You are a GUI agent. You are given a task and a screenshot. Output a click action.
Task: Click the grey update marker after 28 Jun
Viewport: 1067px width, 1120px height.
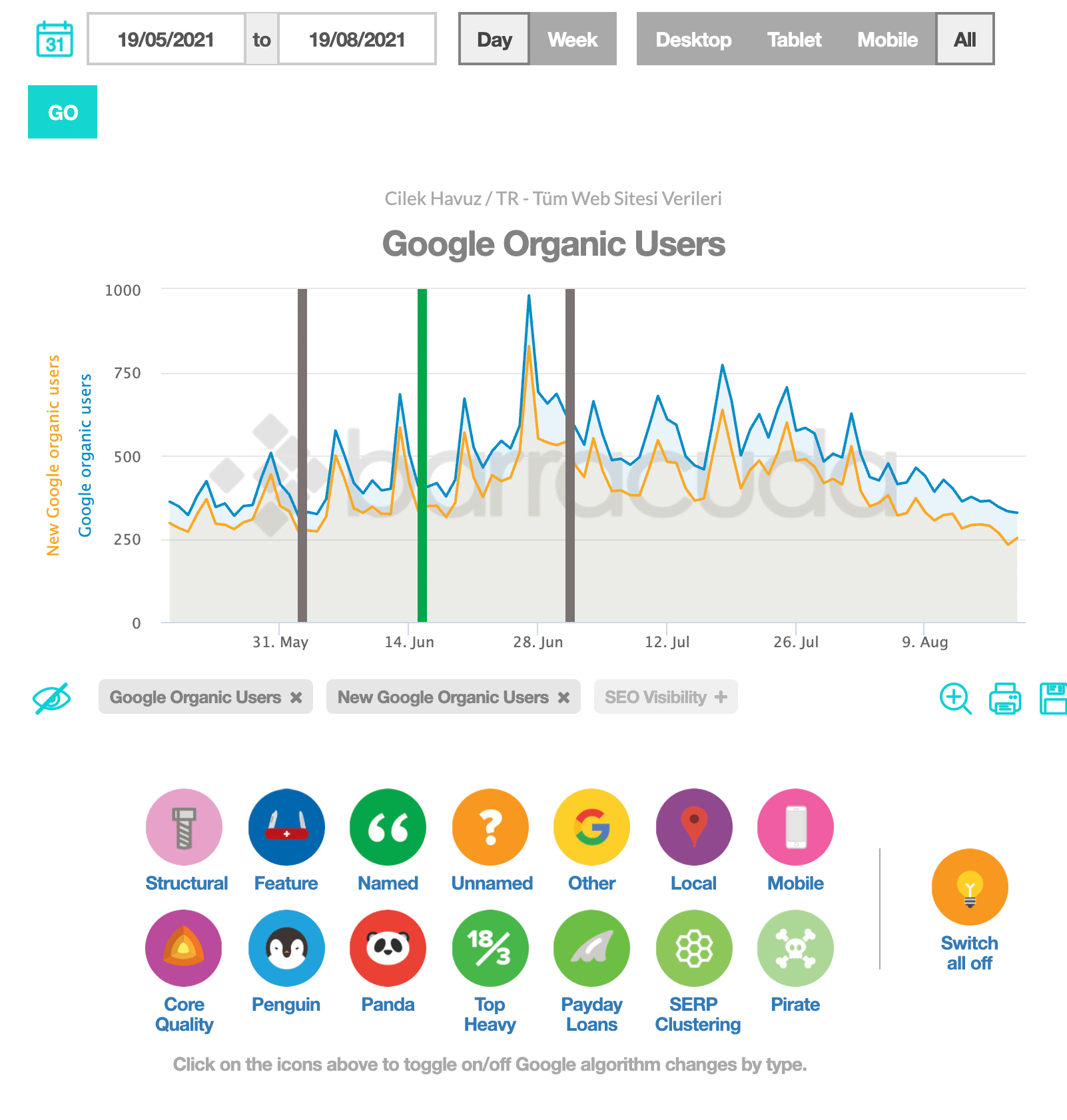point(570,455)
